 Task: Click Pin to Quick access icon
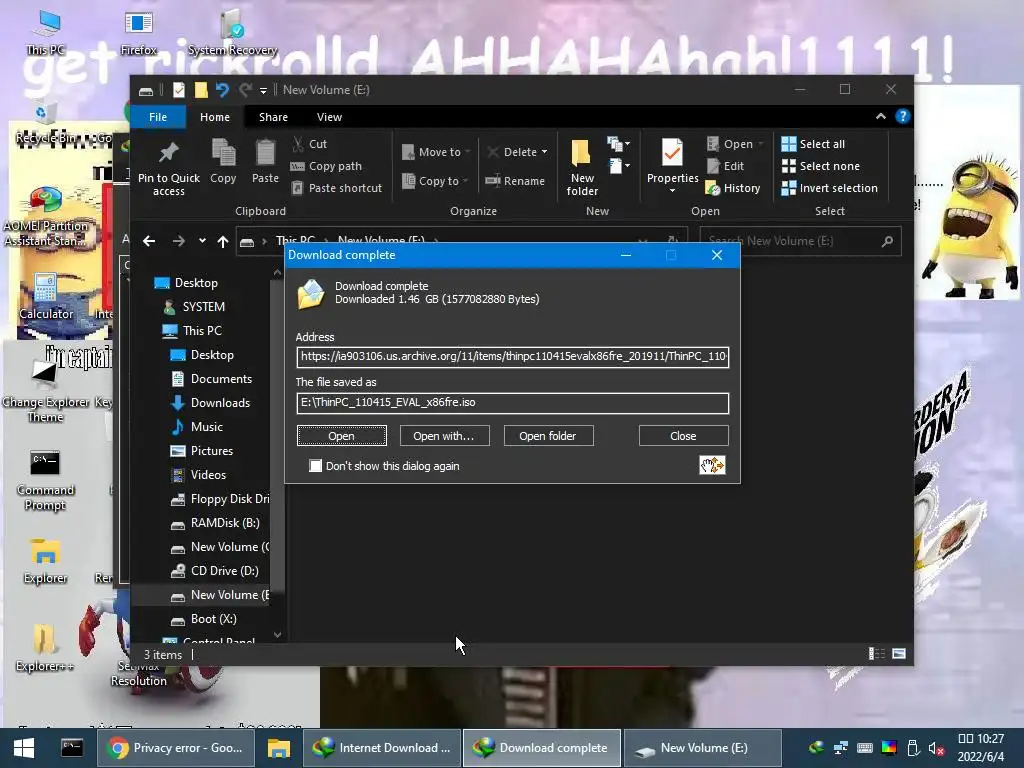[x=168, y=168]
